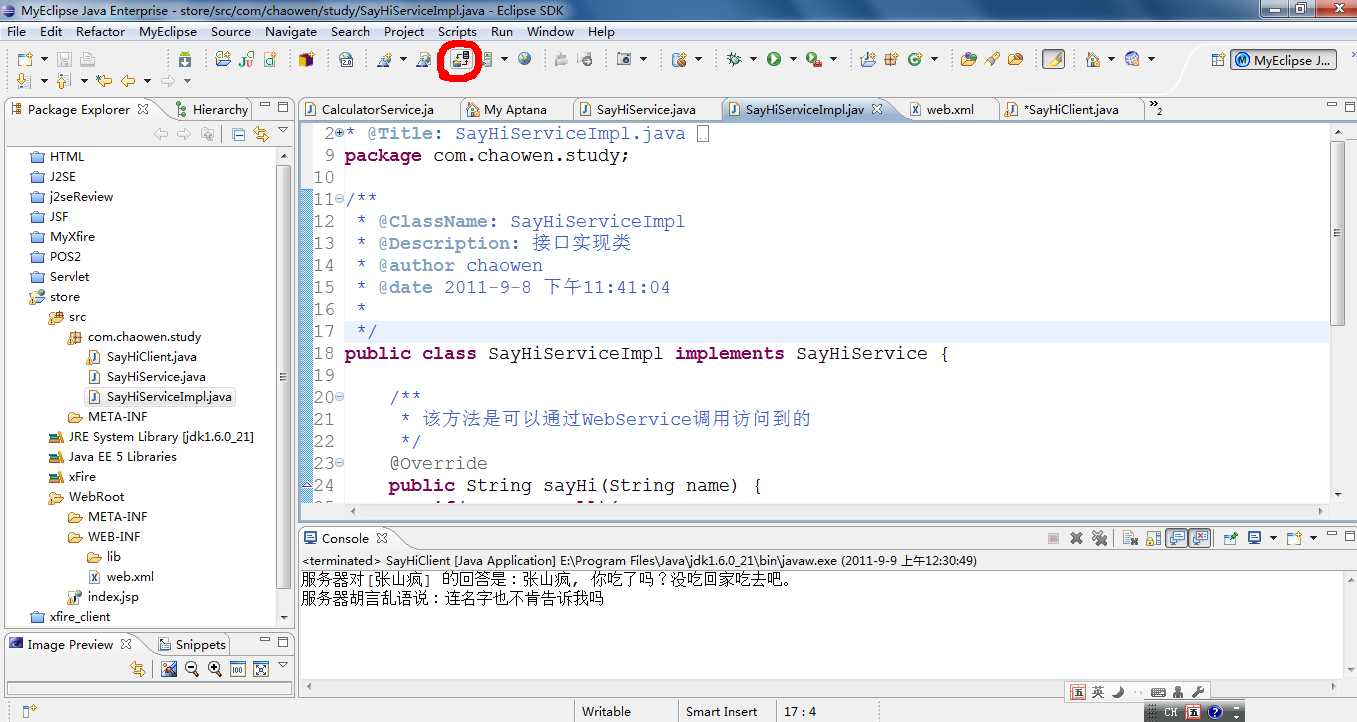Click the New wizard toolbar icon

(x=24, y=60)
